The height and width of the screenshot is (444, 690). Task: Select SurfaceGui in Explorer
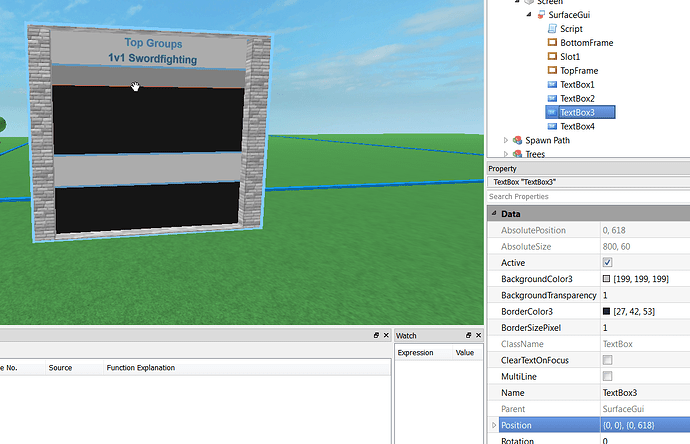pyautogui.click(x=569, y=15)
